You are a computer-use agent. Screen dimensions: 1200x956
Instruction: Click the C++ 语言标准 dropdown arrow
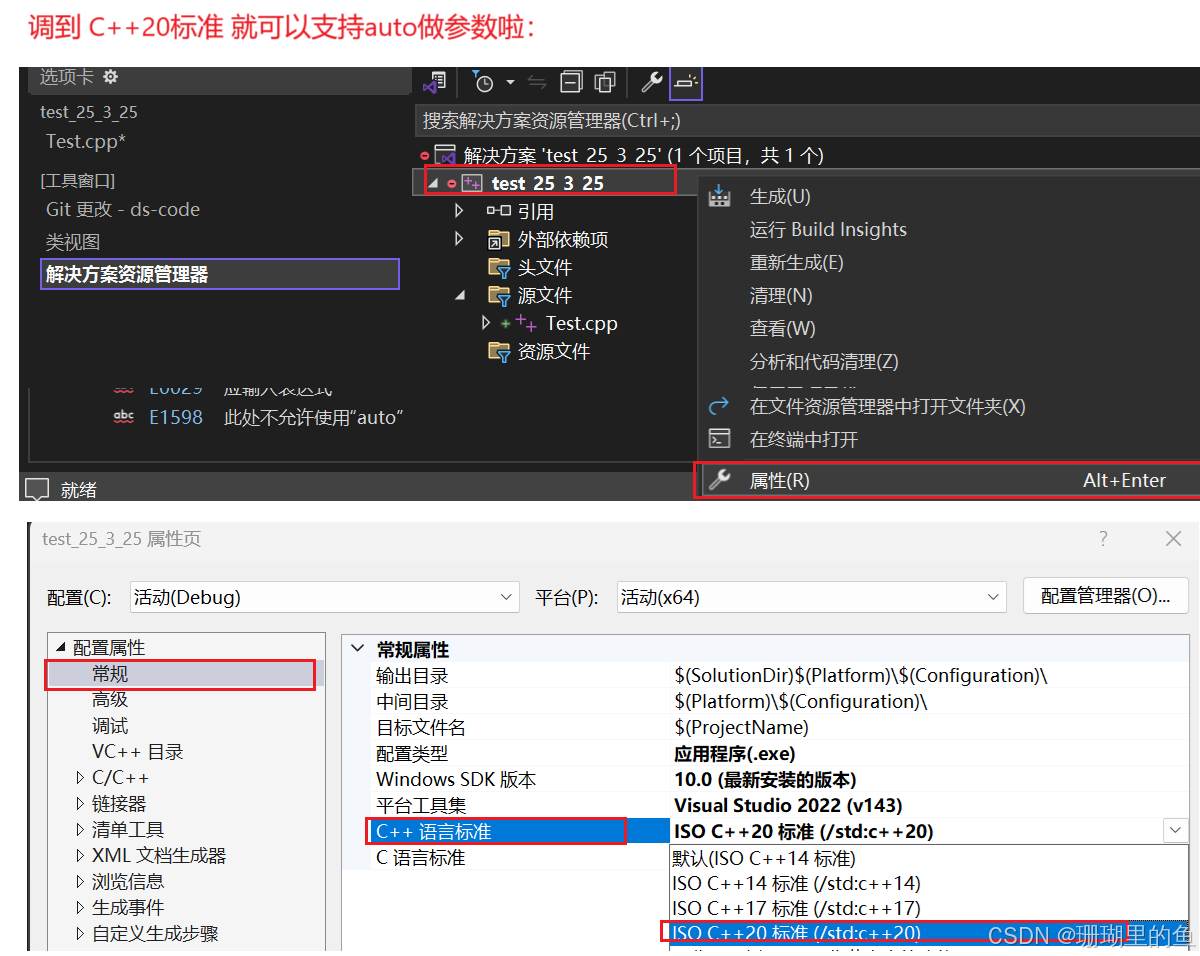(1175, 830)
